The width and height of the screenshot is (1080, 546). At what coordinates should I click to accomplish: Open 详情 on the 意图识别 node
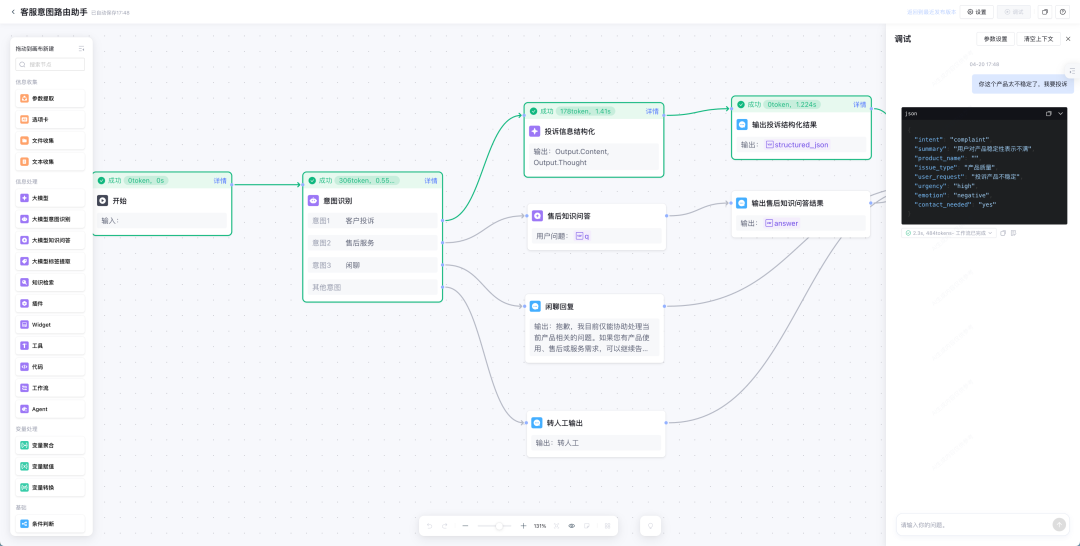coord(430,180)
